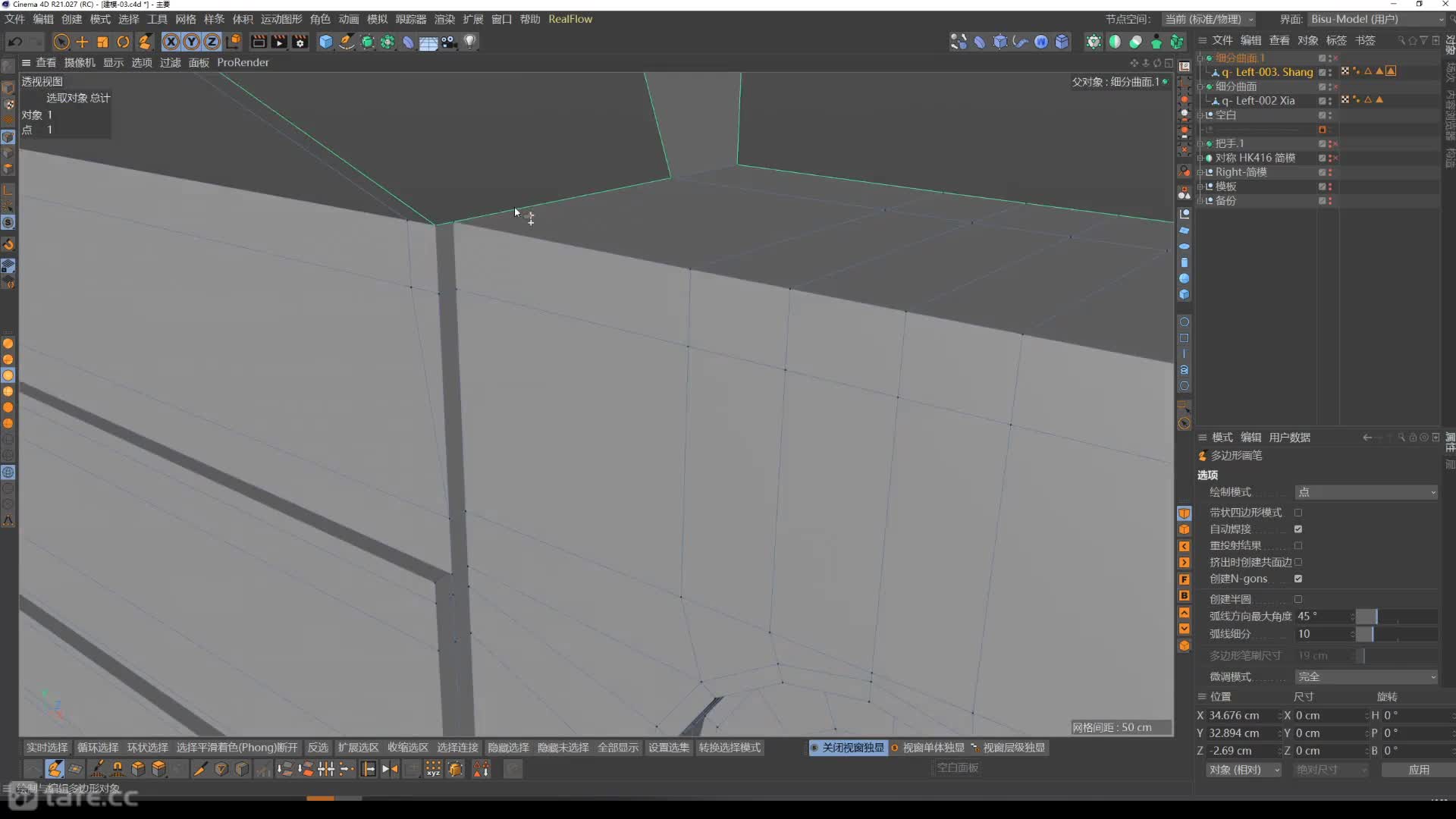Click the Symmetry green half-circle icon
Image resolution: width=1456 pixels, height=819 pixels.
click(x=1115, y=42)
